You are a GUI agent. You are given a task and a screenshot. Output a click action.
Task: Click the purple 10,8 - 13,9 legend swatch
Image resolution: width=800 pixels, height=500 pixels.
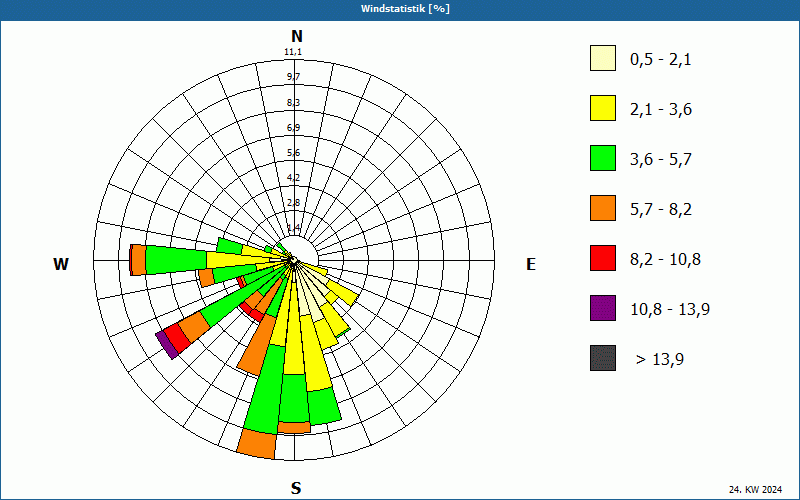[x=603, y=308]
